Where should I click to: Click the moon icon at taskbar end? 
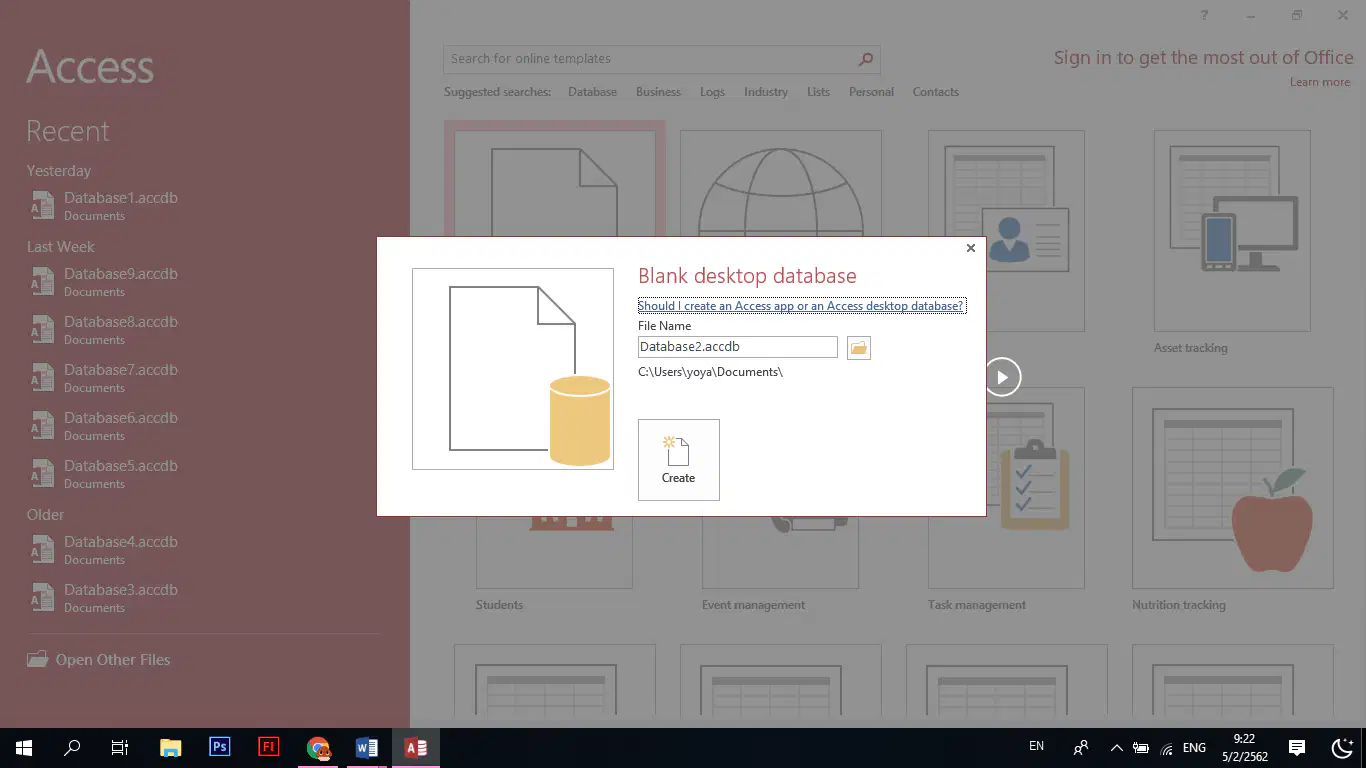click(1343, 747)
